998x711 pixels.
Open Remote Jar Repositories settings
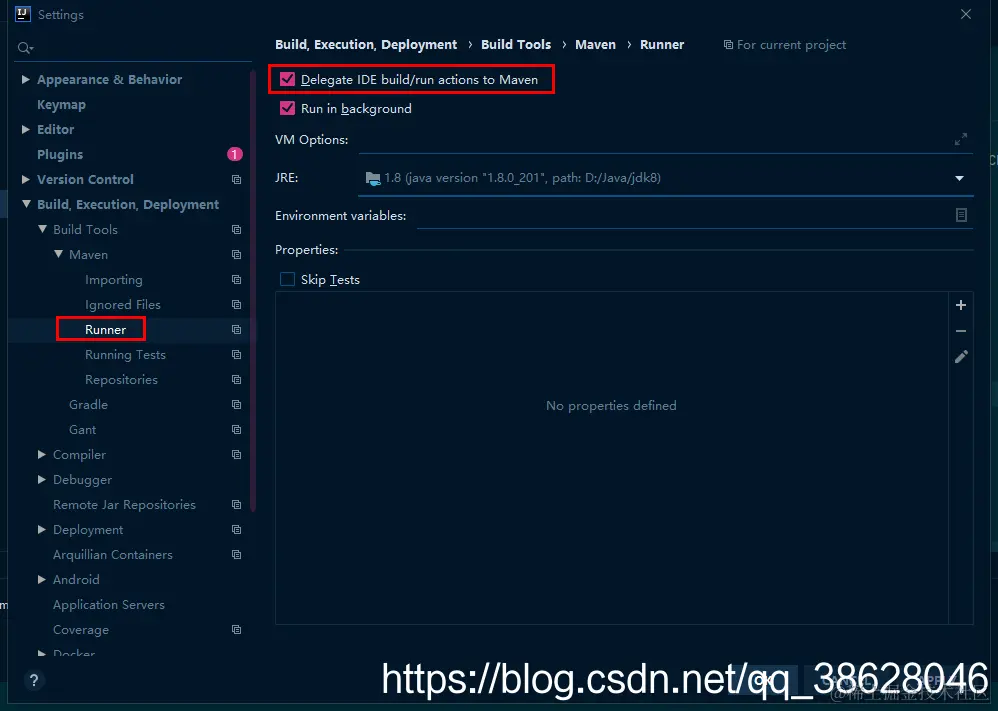tap(124, 504)
